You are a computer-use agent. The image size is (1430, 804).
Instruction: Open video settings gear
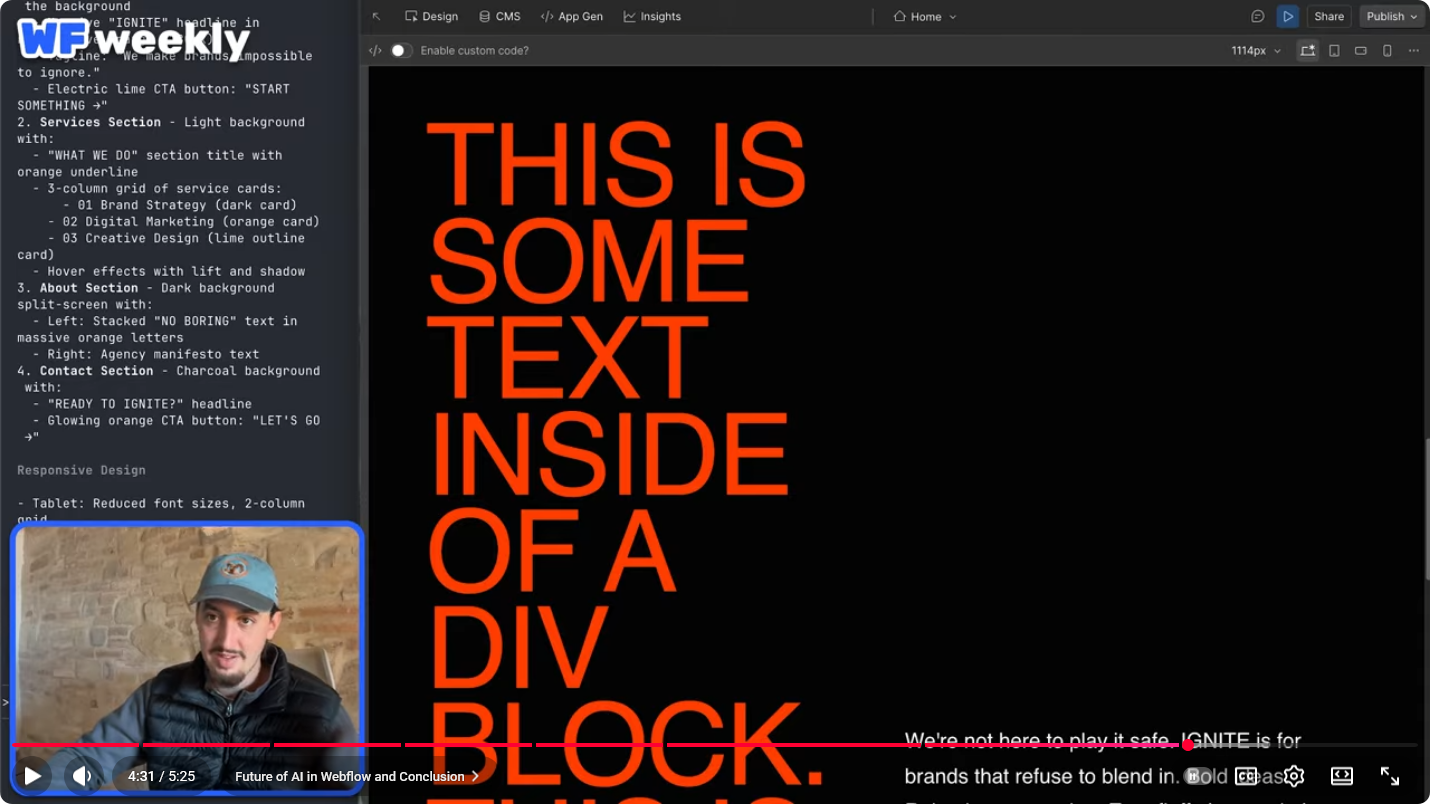tap(1294, 776)
